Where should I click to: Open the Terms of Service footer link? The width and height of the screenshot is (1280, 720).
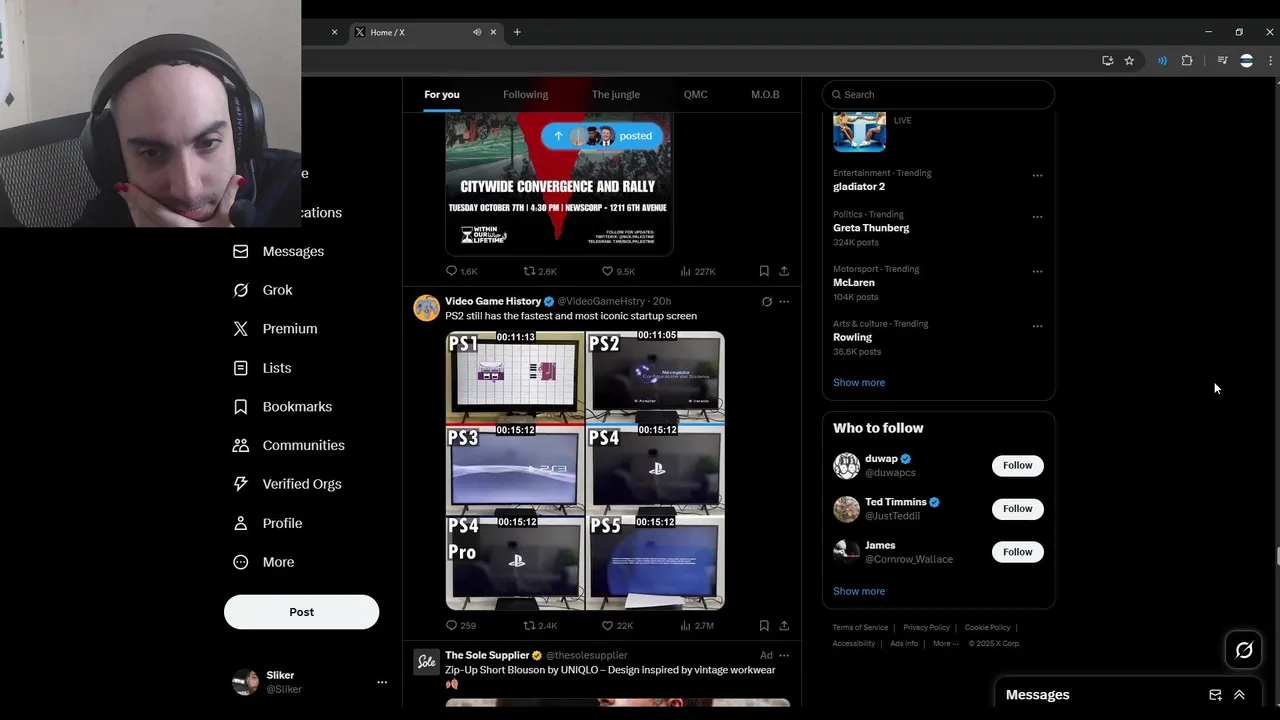860,628
